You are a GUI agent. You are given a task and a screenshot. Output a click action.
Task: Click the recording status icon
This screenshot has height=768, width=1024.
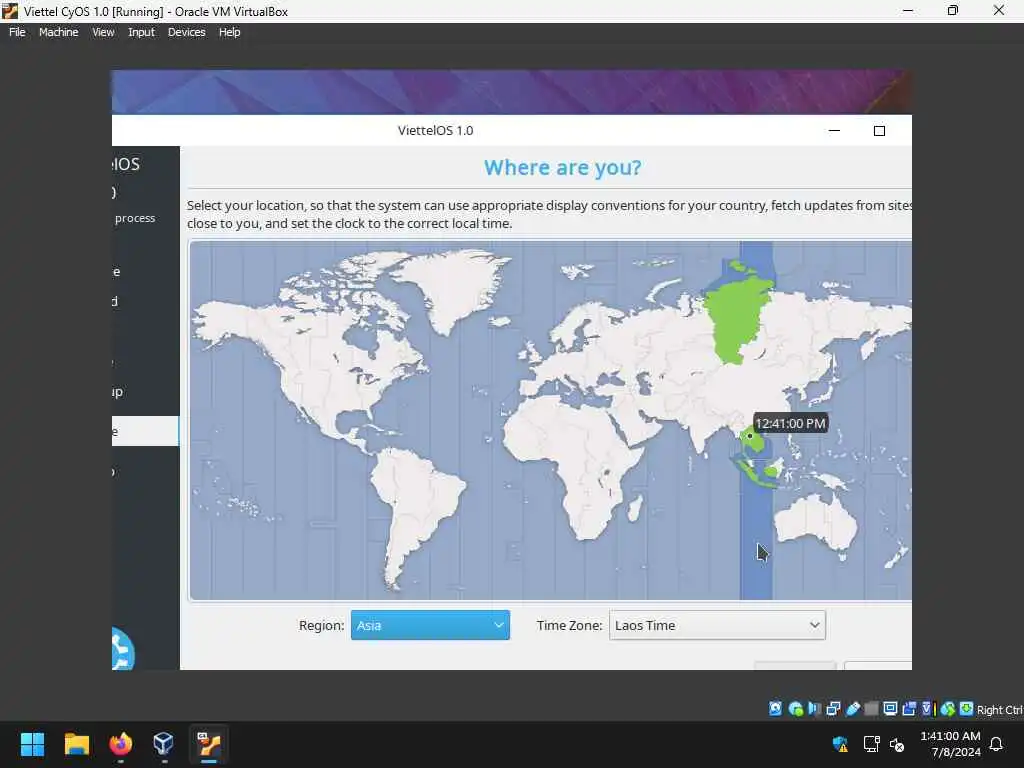tap(909, 709)
